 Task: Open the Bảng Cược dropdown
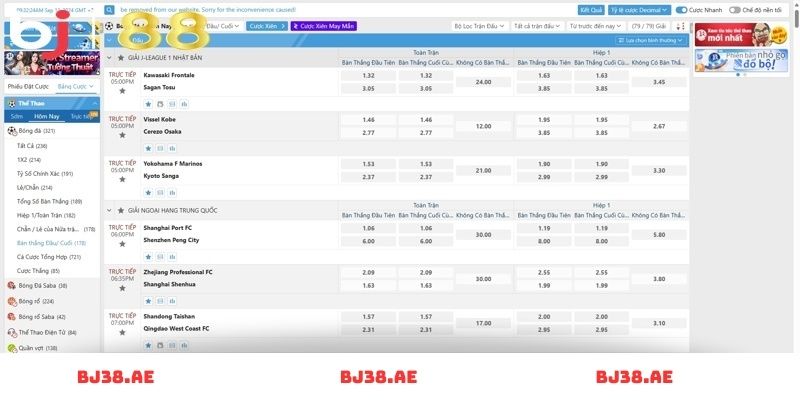pos(76,87)
